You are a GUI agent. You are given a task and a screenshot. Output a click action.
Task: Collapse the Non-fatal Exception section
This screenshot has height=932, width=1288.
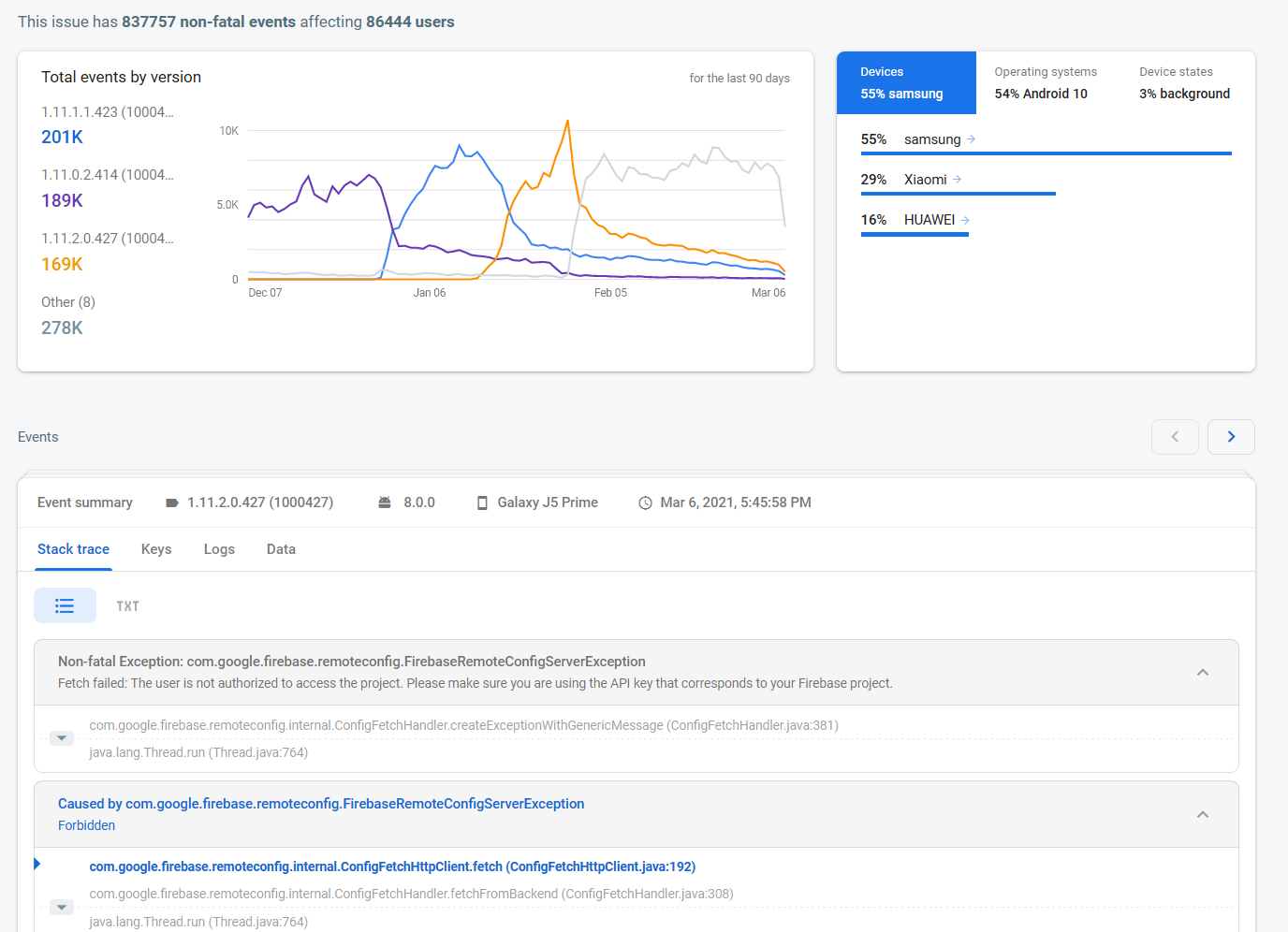(x=1203, y=673)
